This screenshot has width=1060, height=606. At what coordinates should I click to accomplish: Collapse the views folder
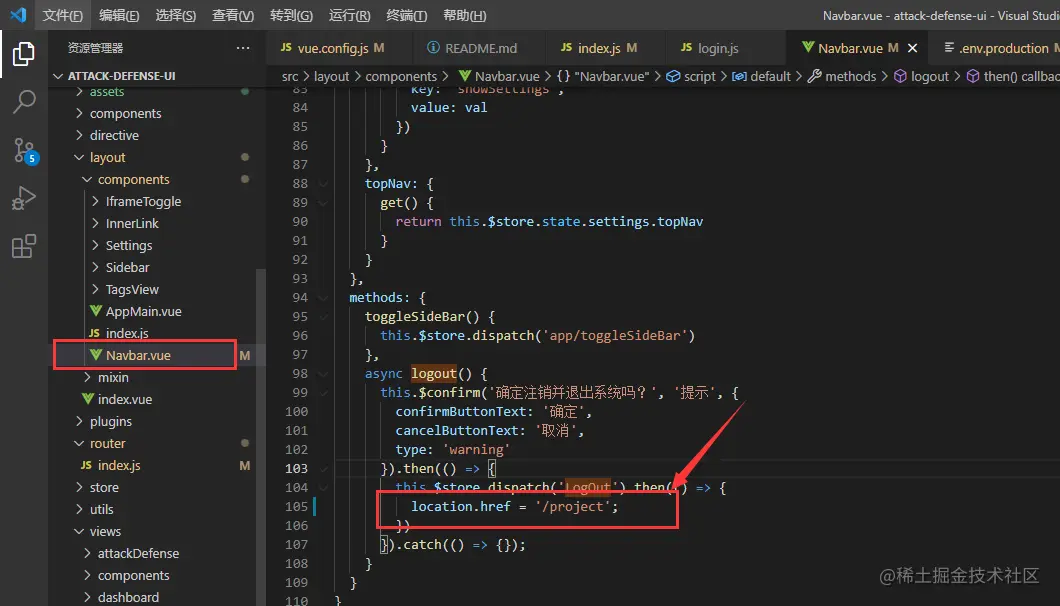105,532
